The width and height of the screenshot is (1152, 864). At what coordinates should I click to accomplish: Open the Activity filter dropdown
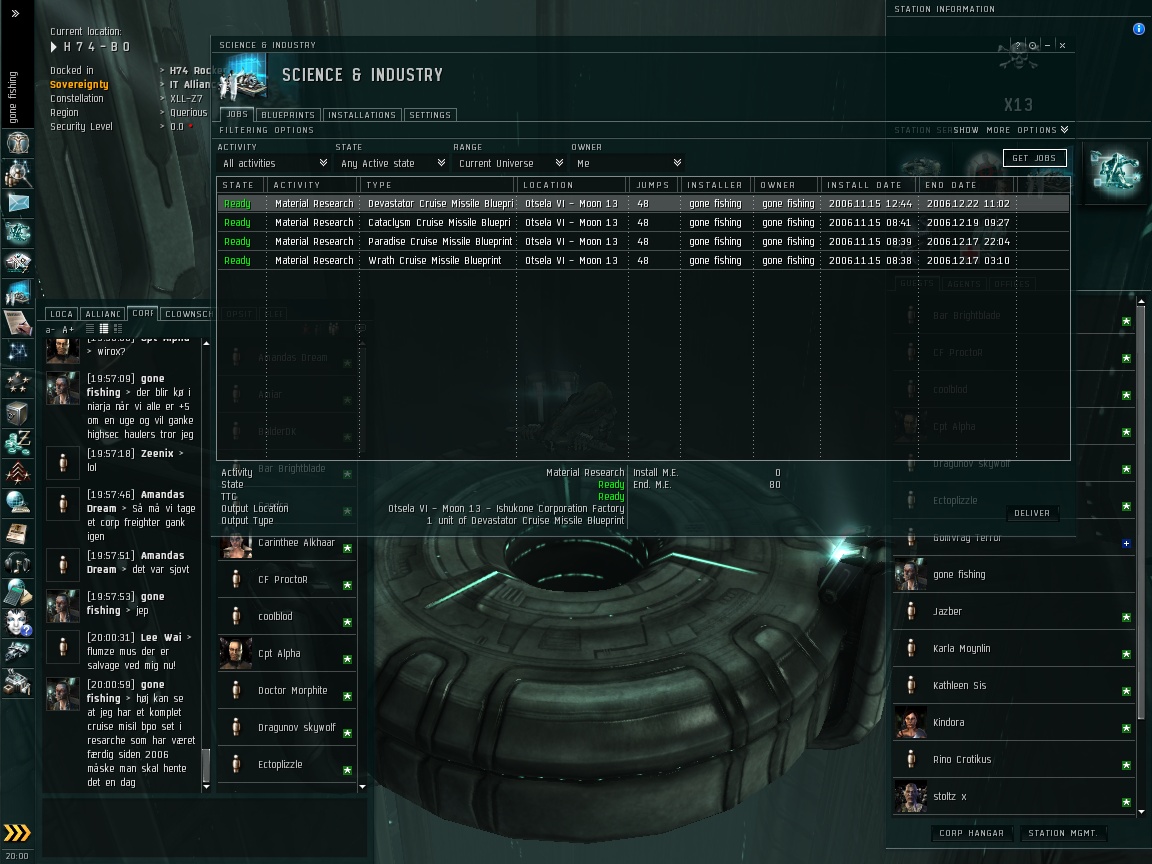coord(274,163)
